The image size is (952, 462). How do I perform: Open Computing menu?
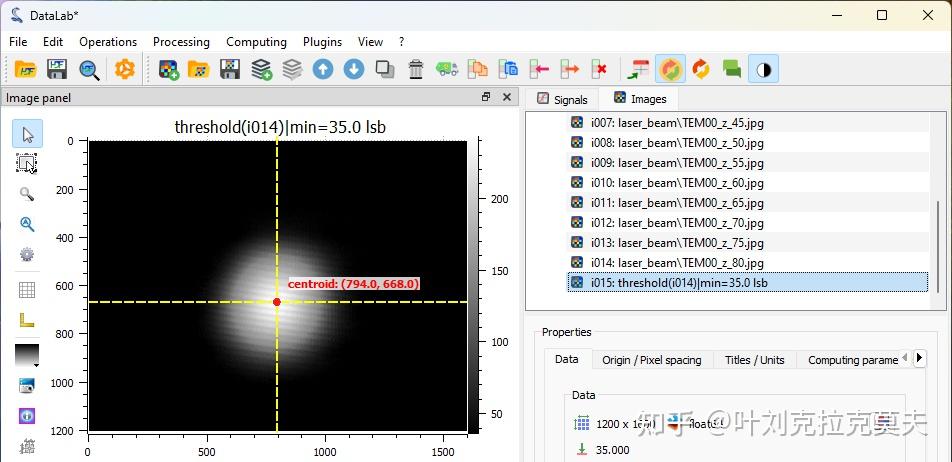(256, 42)
